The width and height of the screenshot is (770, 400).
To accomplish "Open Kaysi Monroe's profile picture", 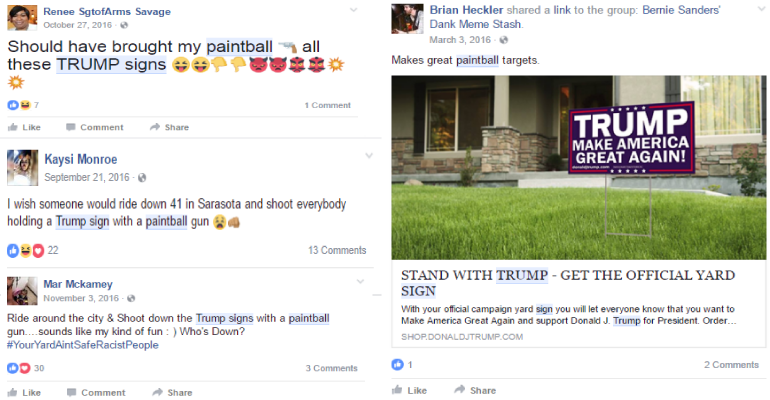I will pyautogui.click(x=22, y=168).
